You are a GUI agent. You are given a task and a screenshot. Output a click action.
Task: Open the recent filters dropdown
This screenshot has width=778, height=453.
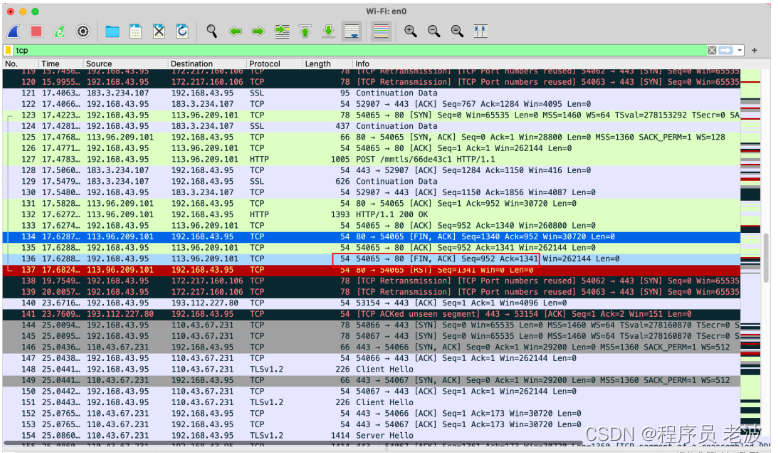pos(740,50)
